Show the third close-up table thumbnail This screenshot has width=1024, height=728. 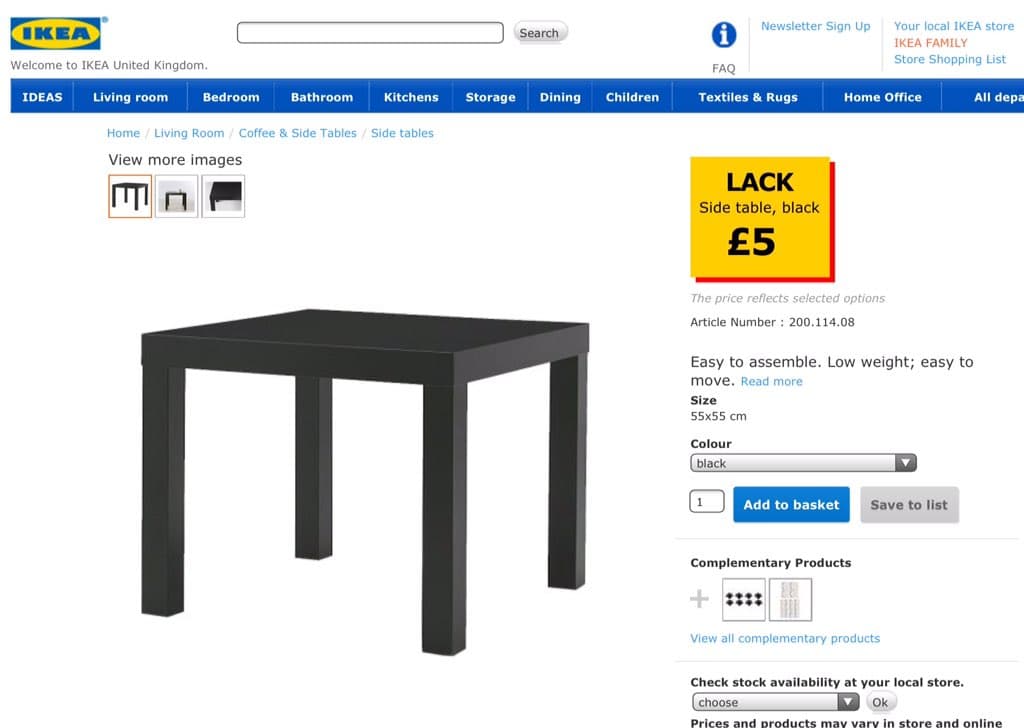[223, 196]
